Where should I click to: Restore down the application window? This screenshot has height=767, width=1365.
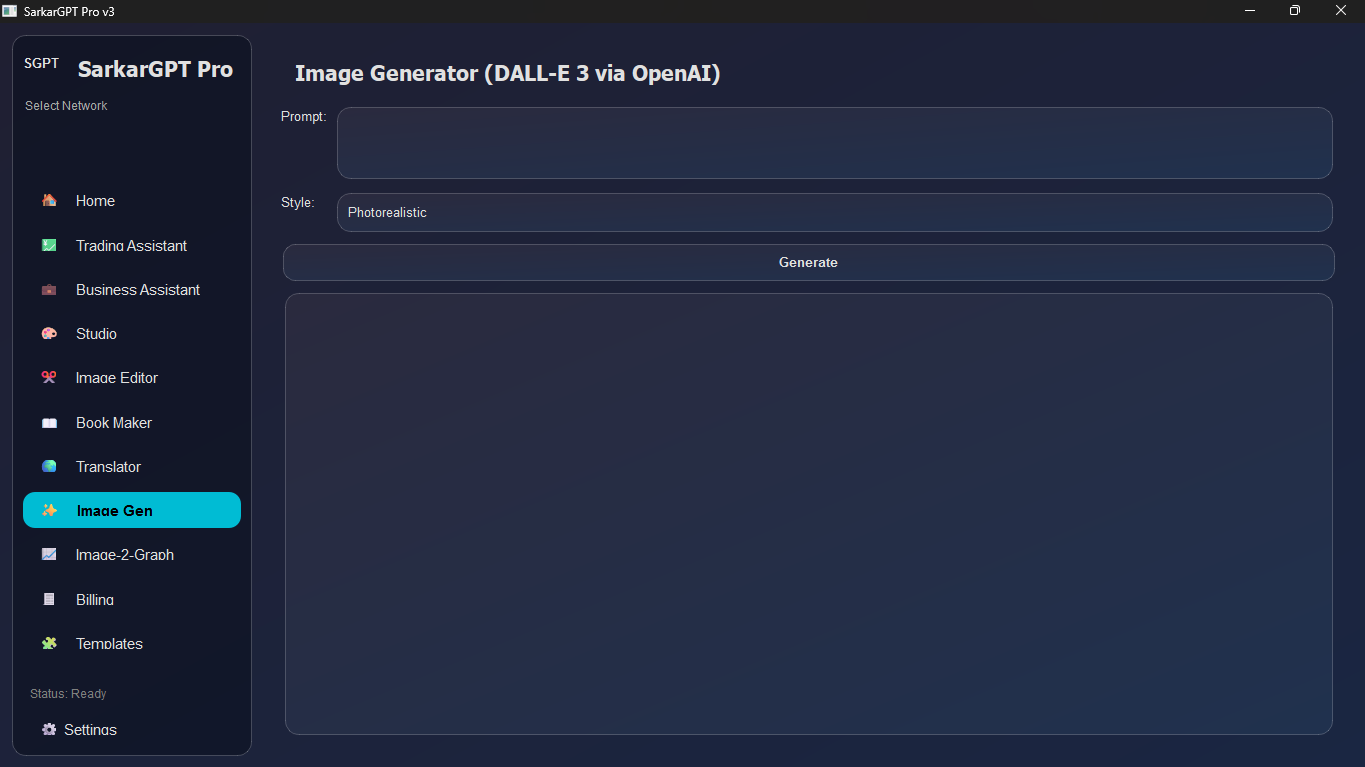pyautogui.click(x=1295, y=10)
